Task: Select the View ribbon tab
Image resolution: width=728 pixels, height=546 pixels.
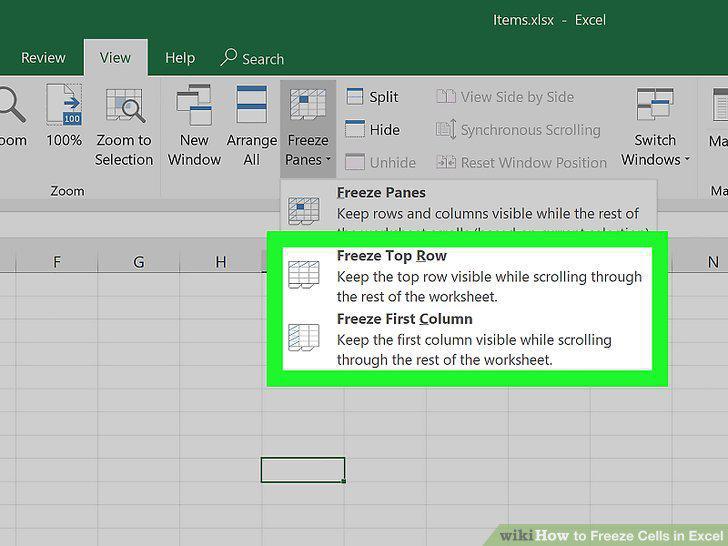Action: pos(116,58)
